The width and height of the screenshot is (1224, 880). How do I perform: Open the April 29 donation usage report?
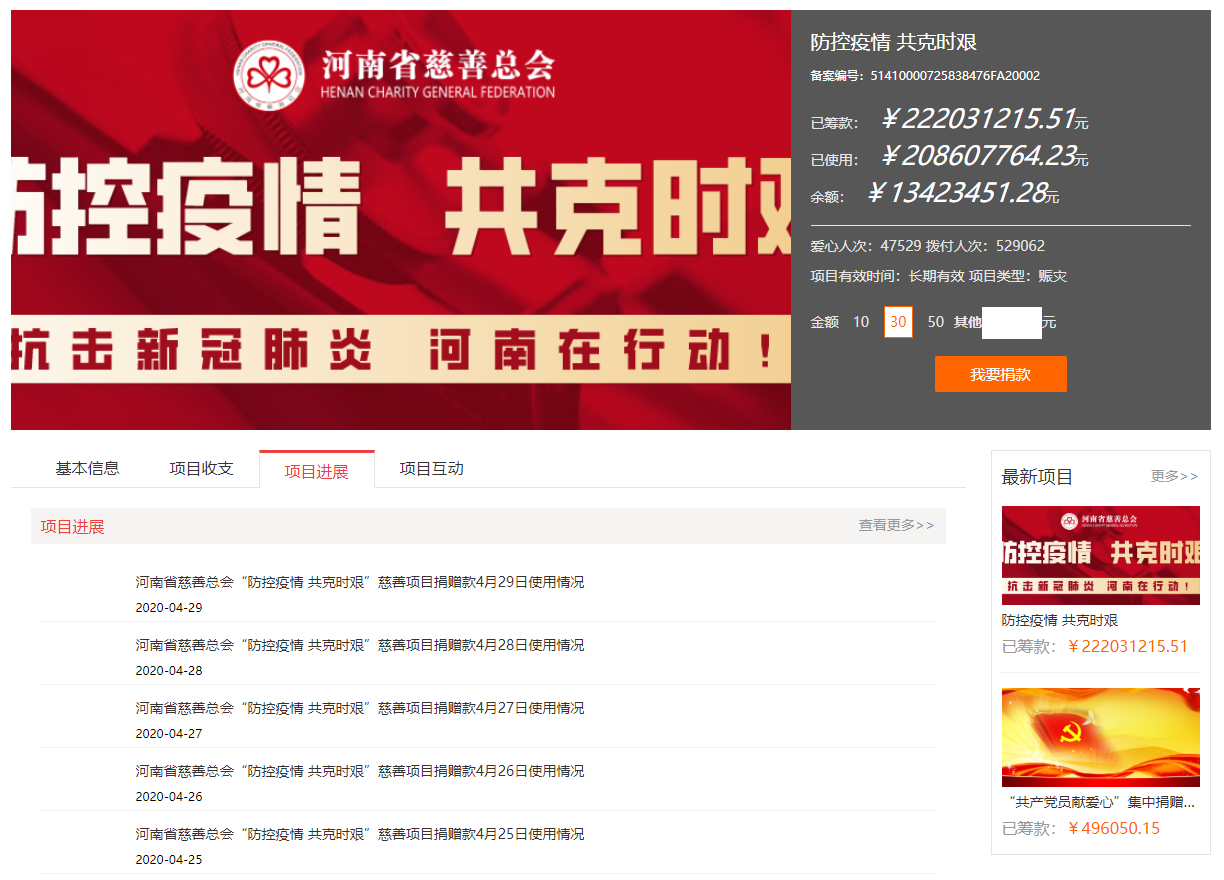360,582
